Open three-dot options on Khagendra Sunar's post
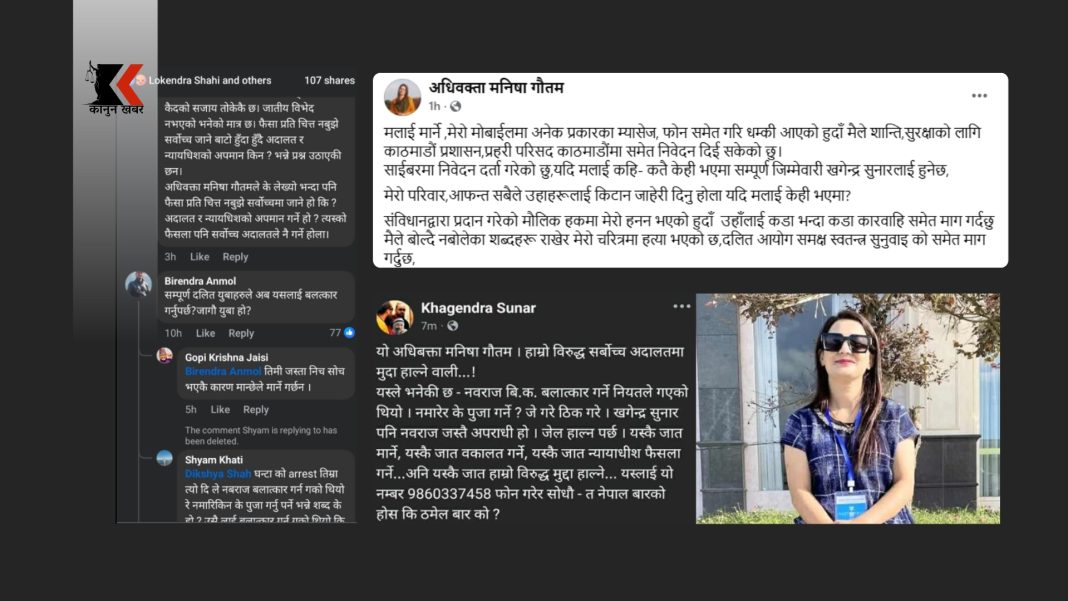The height and width of the screenshot is (601, 1068). [682, 307]
